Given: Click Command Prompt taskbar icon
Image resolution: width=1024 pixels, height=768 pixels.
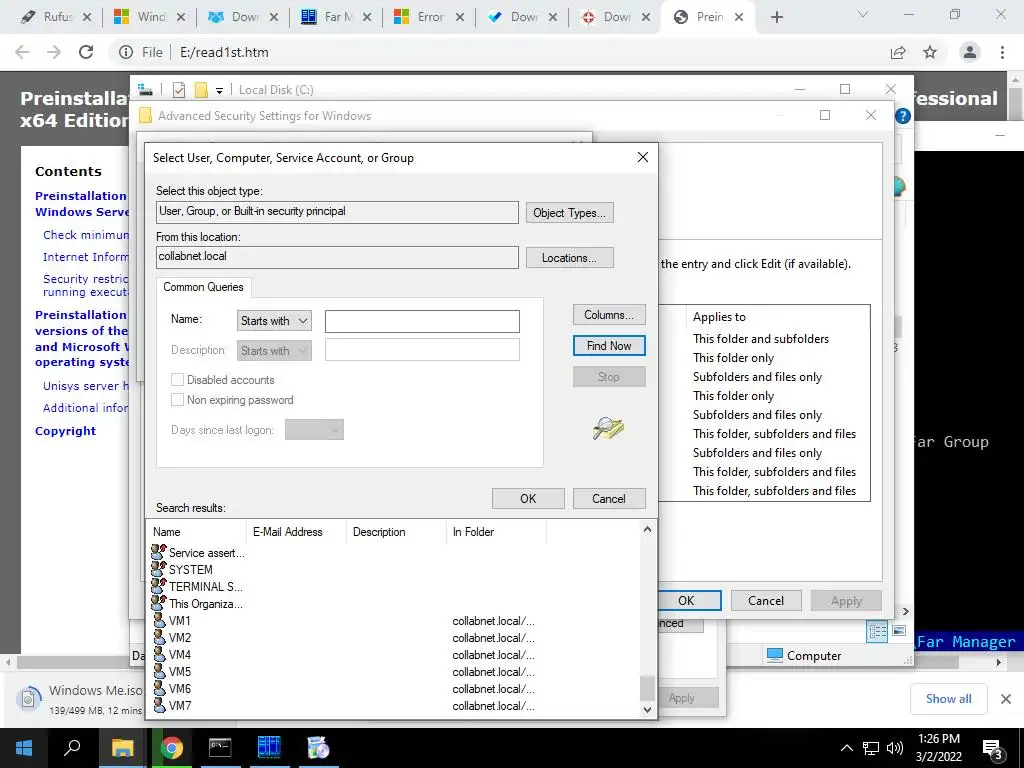Looking at the screenshot, I should point(220,748).
